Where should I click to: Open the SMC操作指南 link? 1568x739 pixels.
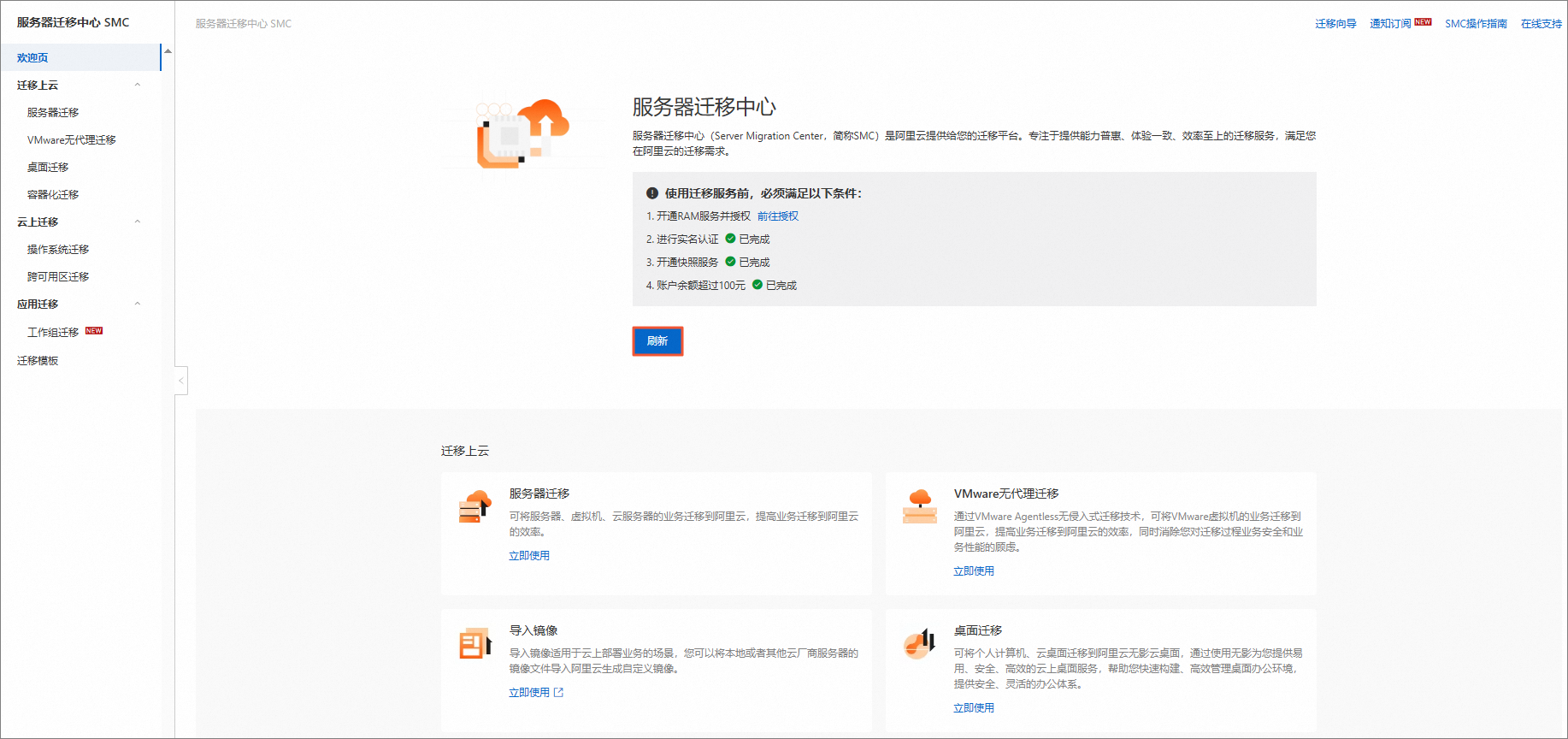[x=1476, y=24]
